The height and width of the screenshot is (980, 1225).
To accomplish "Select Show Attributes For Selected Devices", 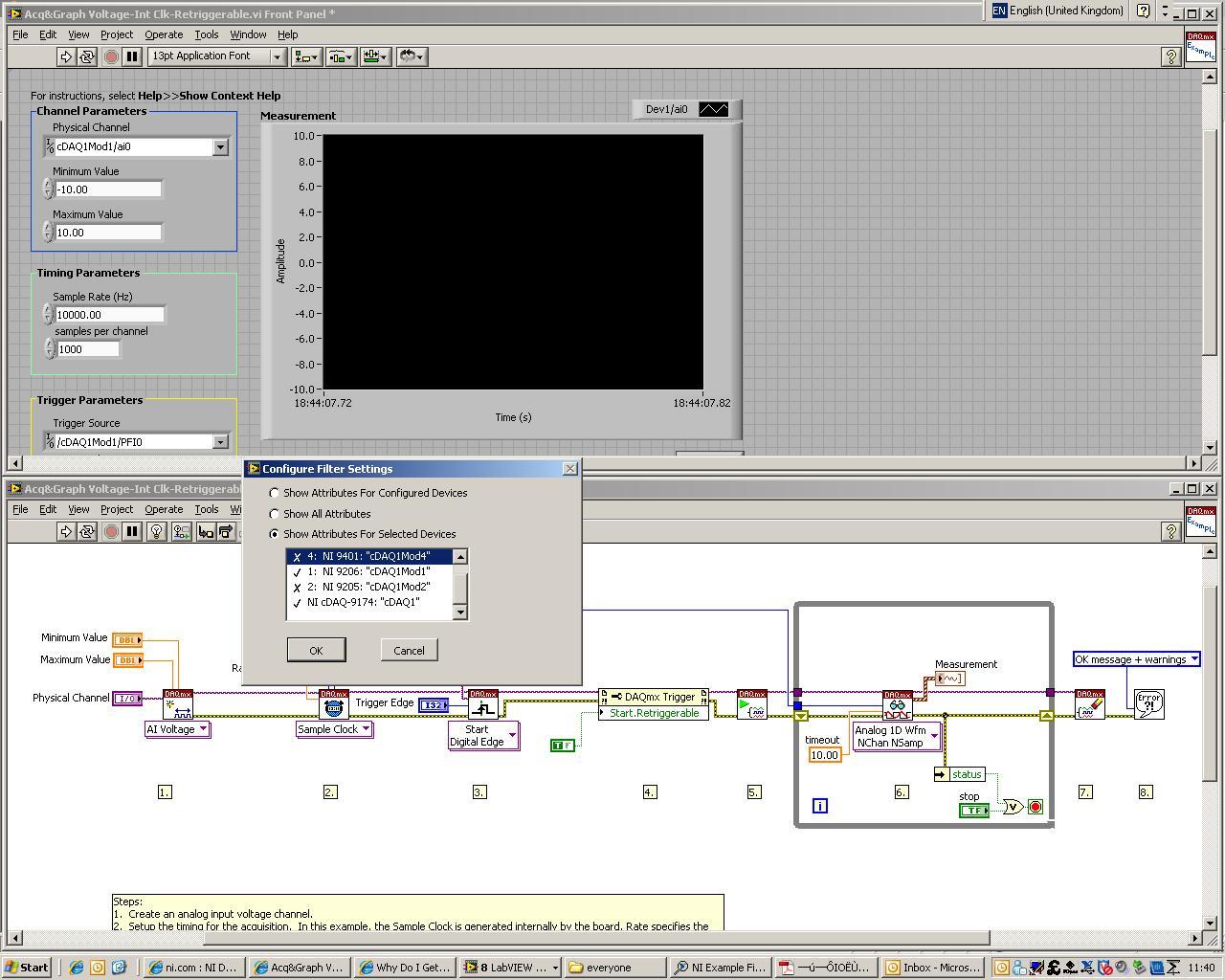I will 275,534.
